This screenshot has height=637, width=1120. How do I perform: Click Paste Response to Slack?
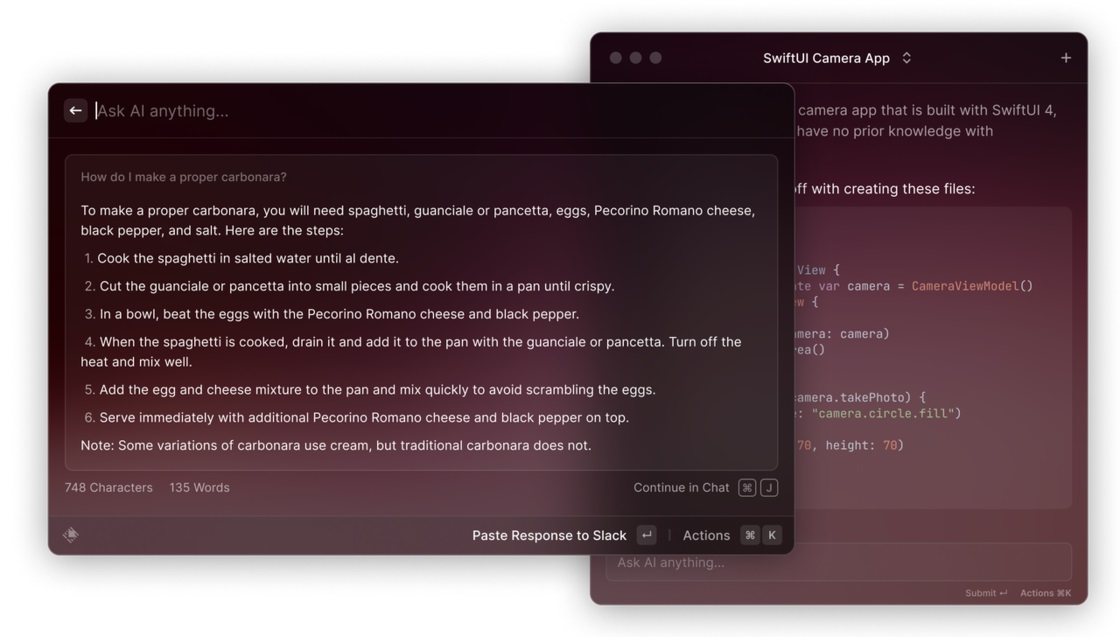point(549,535)
